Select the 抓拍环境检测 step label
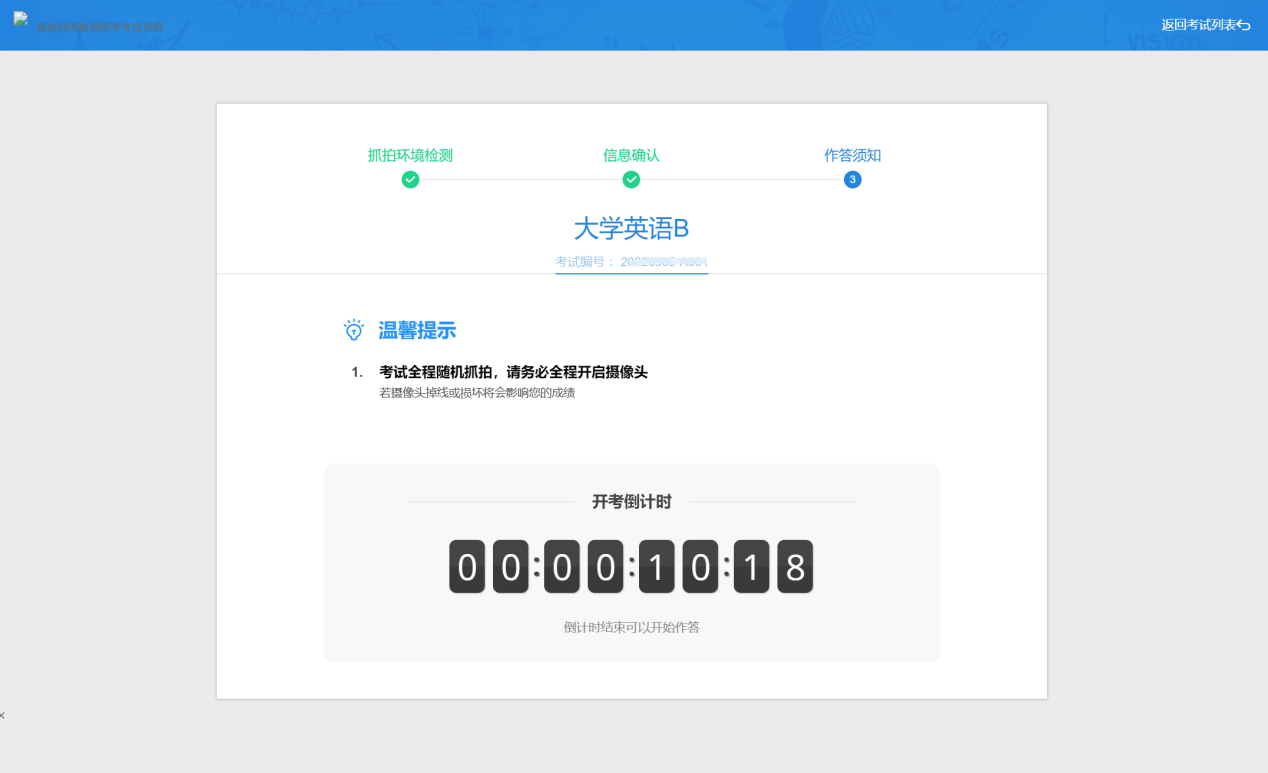This screenshot has height=773, width=1268. pyautogui.click(x=410, y=155)
